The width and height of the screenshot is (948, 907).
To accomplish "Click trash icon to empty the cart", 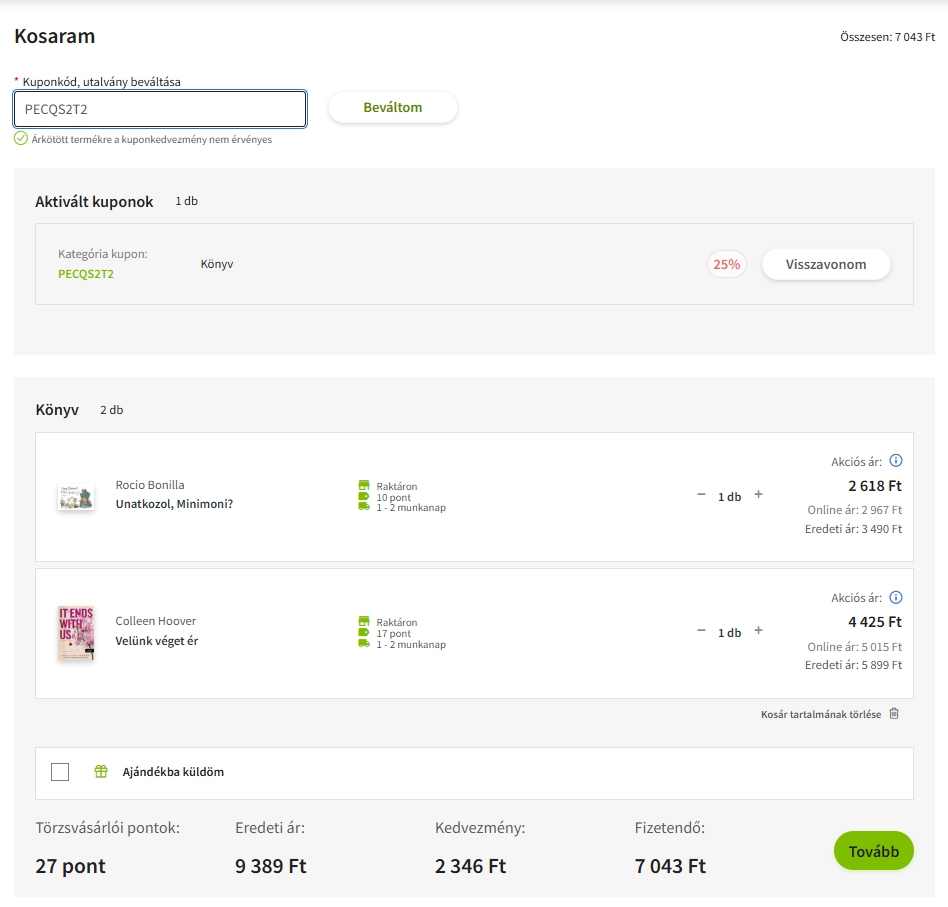I will [894, 714].
